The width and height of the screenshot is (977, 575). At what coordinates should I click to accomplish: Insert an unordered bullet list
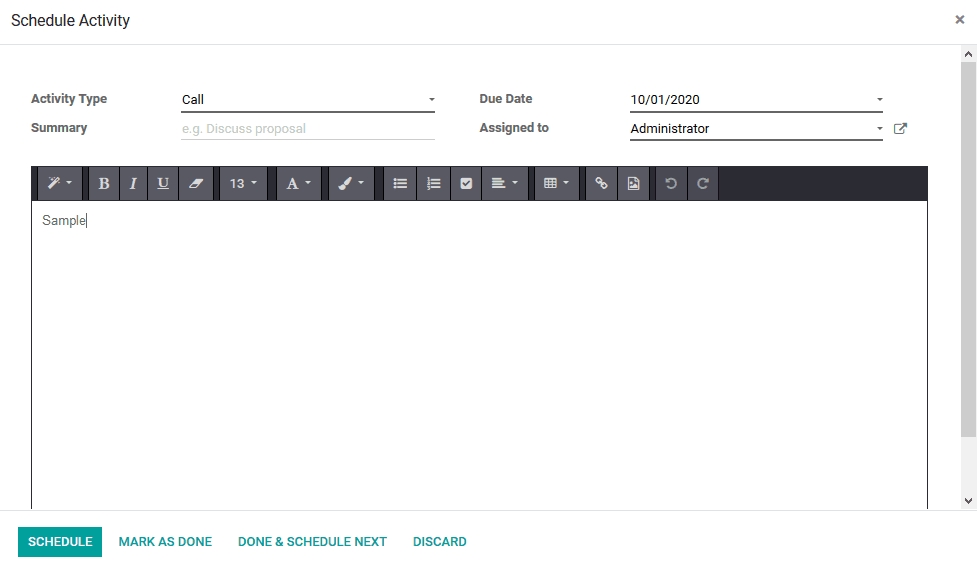(400, 184)
